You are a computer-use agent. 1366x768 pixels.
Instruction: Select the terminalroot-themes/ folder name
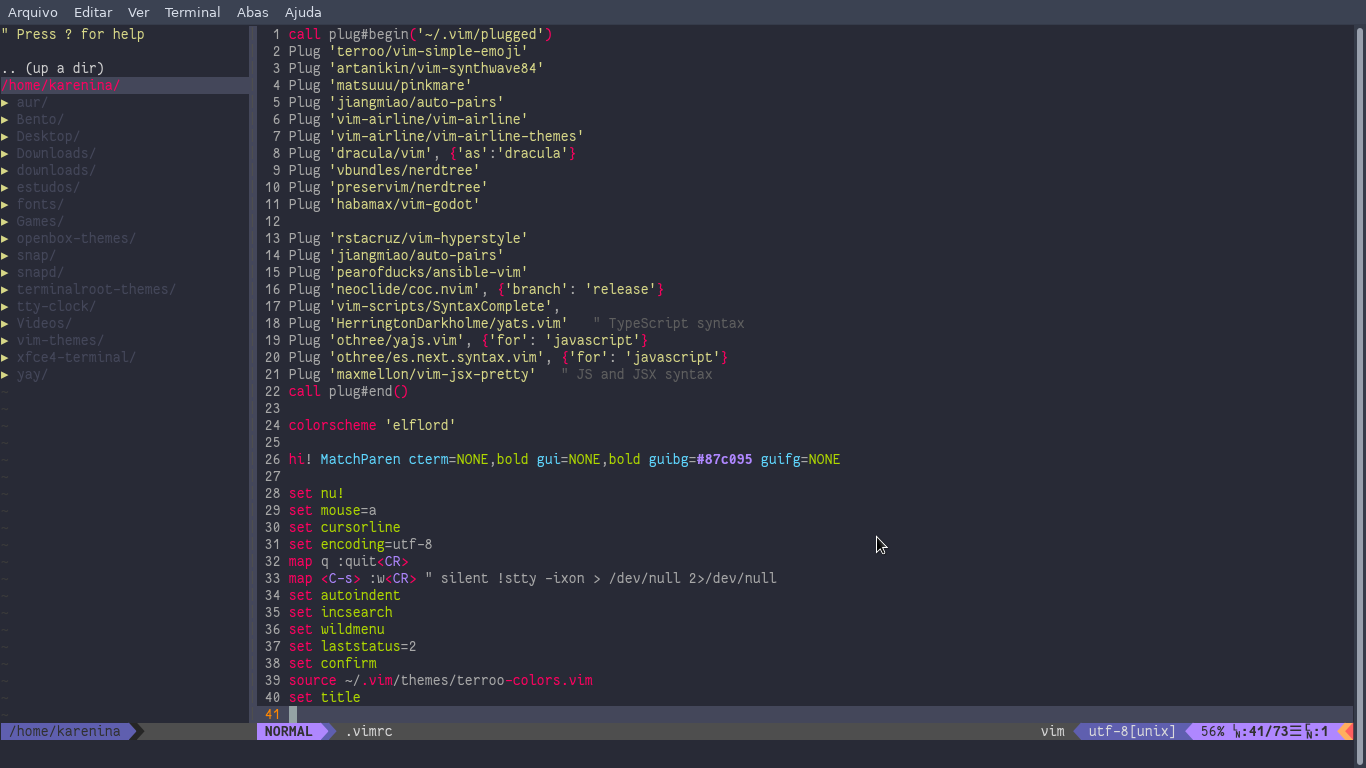coord(96,289)
